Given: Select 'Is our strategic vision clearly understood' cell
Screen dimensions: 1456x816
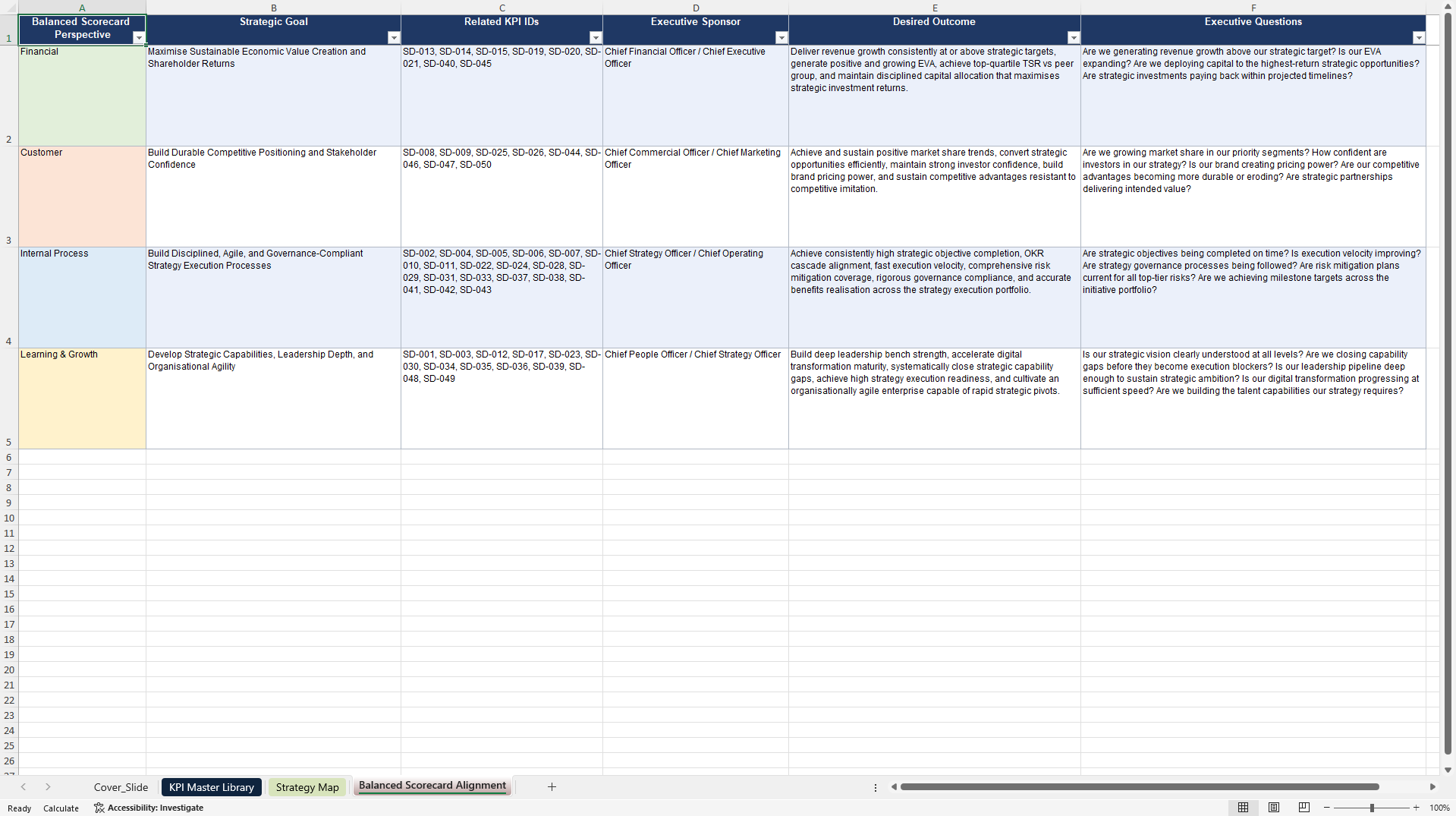Looking at the screenshot, I should 1253,399.
